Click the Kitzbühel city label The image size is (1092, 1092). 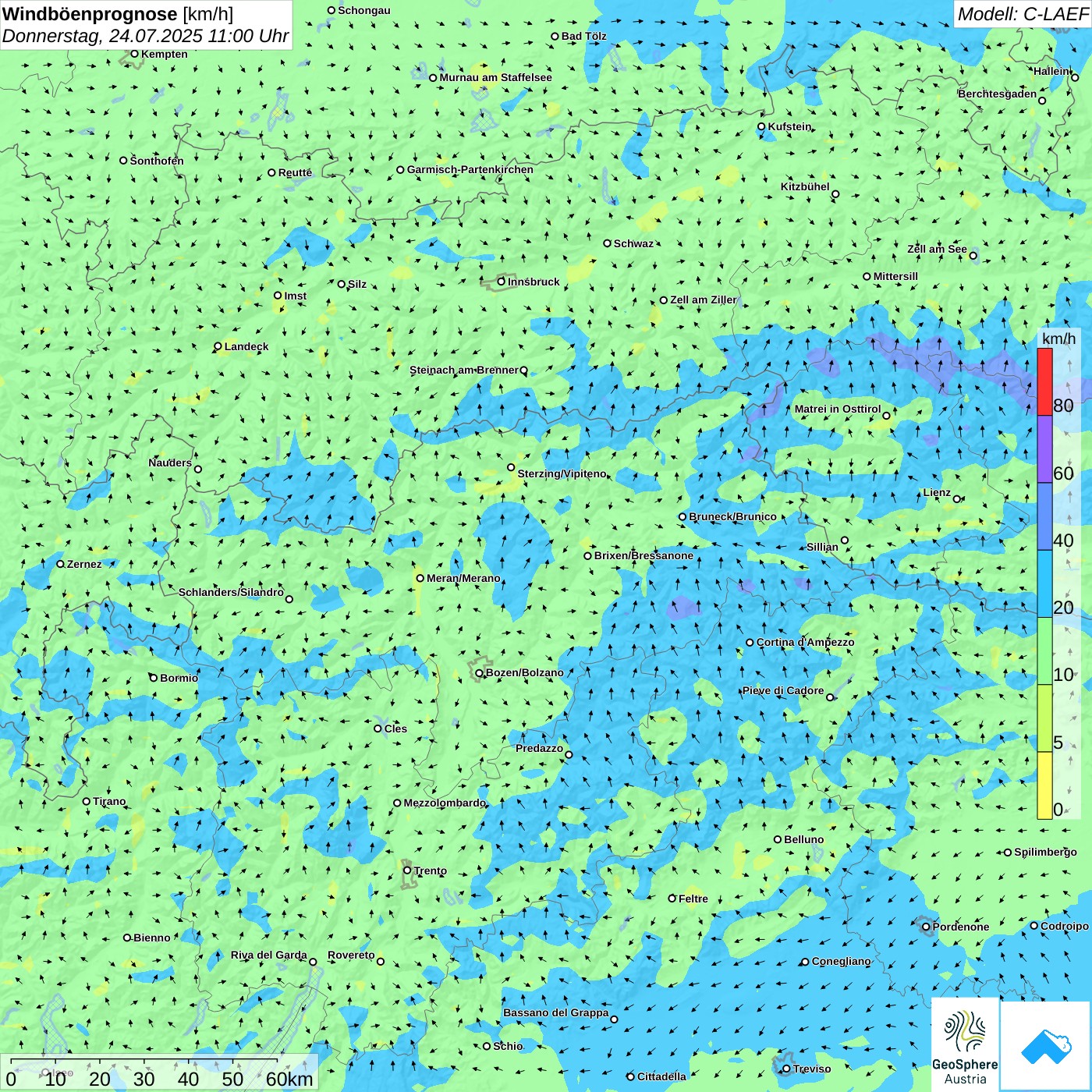pos(805,186)
